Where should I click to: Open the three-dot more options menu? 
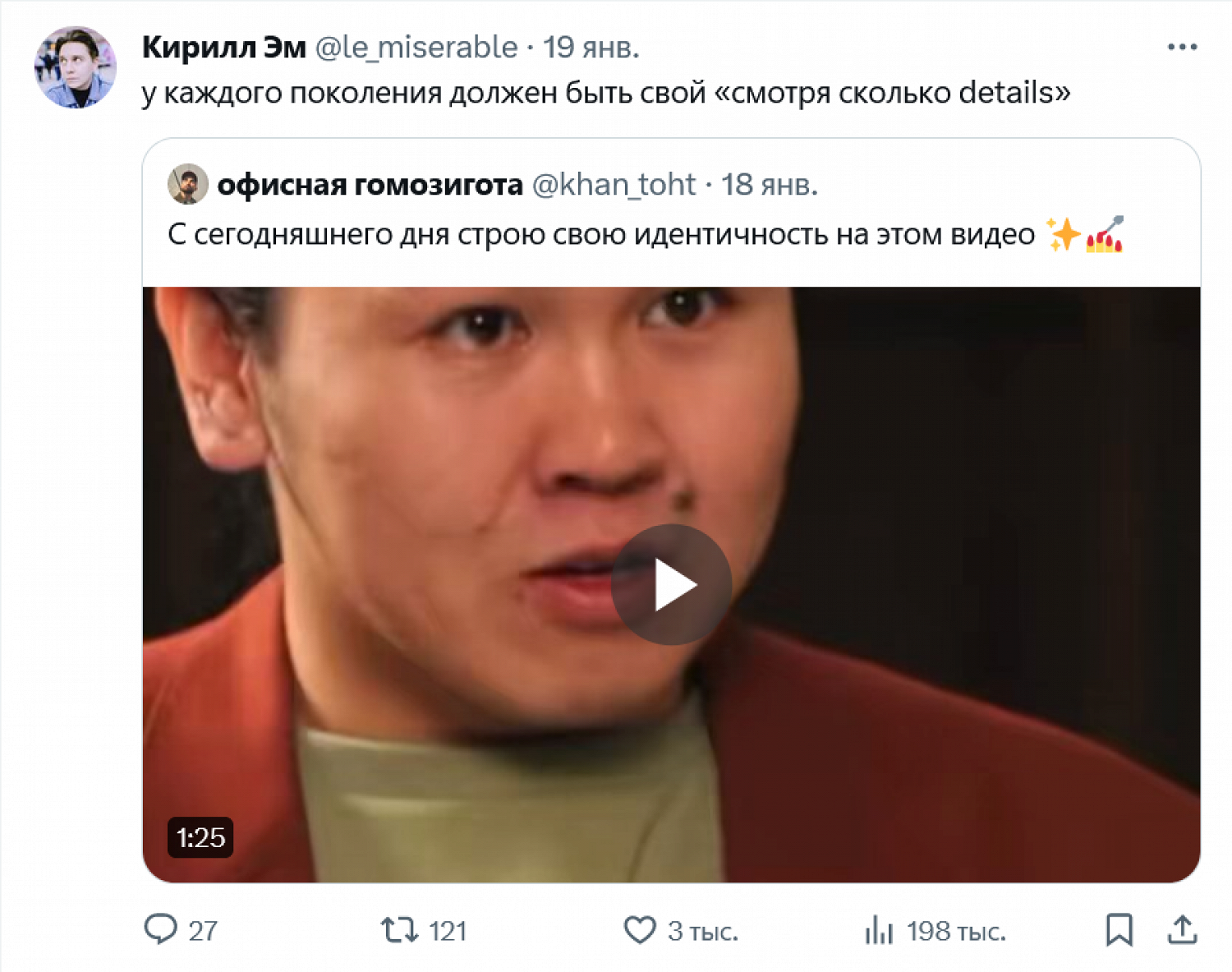click(x=1182, y=48)
